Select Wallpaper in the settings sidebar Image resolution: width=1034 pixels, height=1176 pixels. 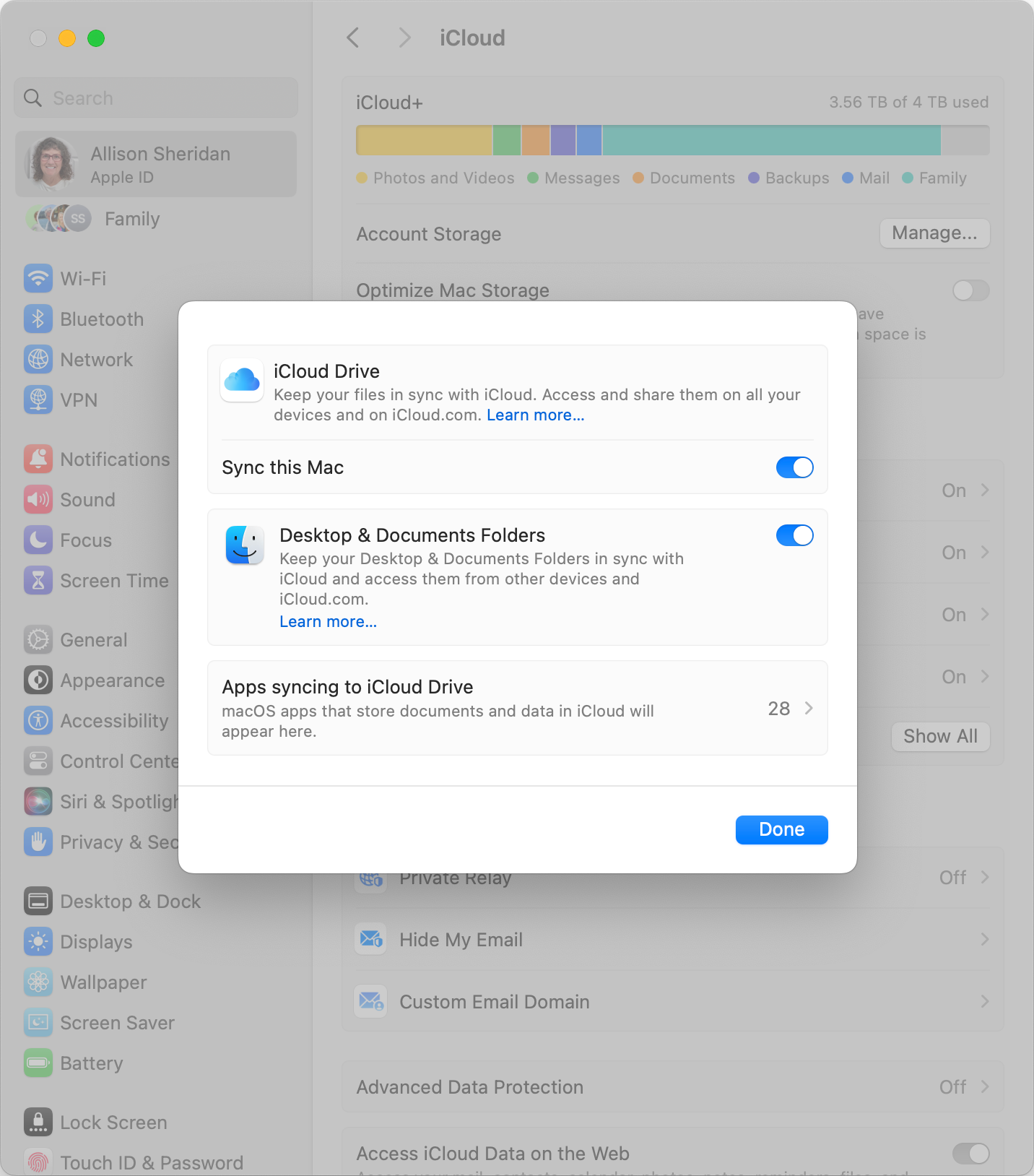[103, 982]
